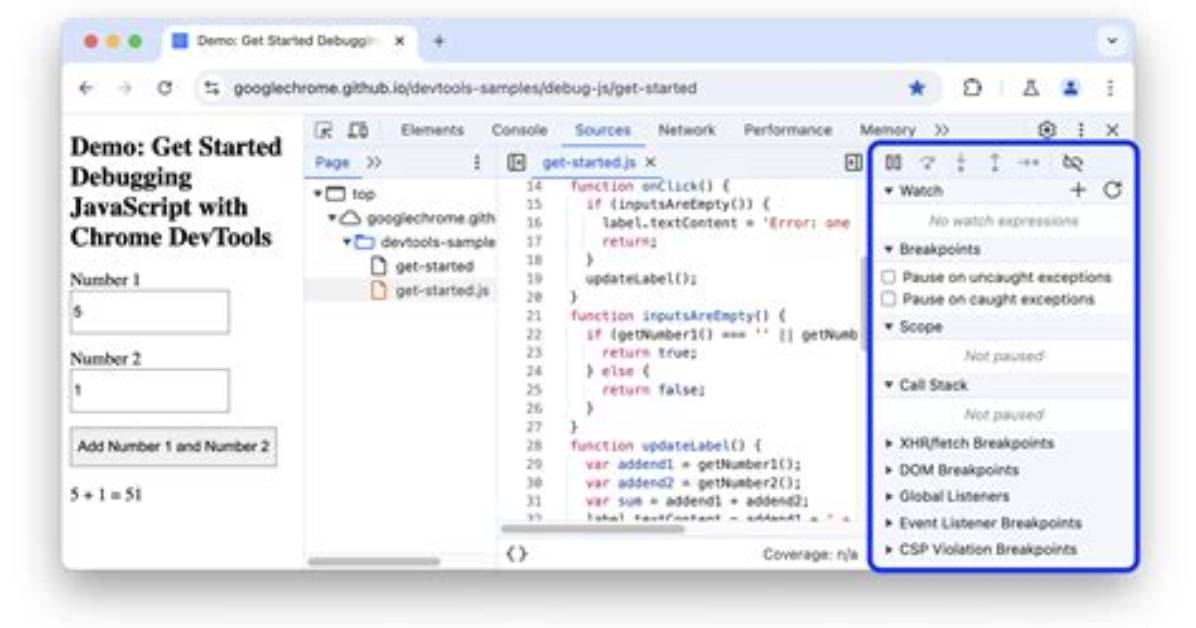The image size is (1196, 628).
Task: Toggle the device toolbar icon
Action: click(358, 130)
